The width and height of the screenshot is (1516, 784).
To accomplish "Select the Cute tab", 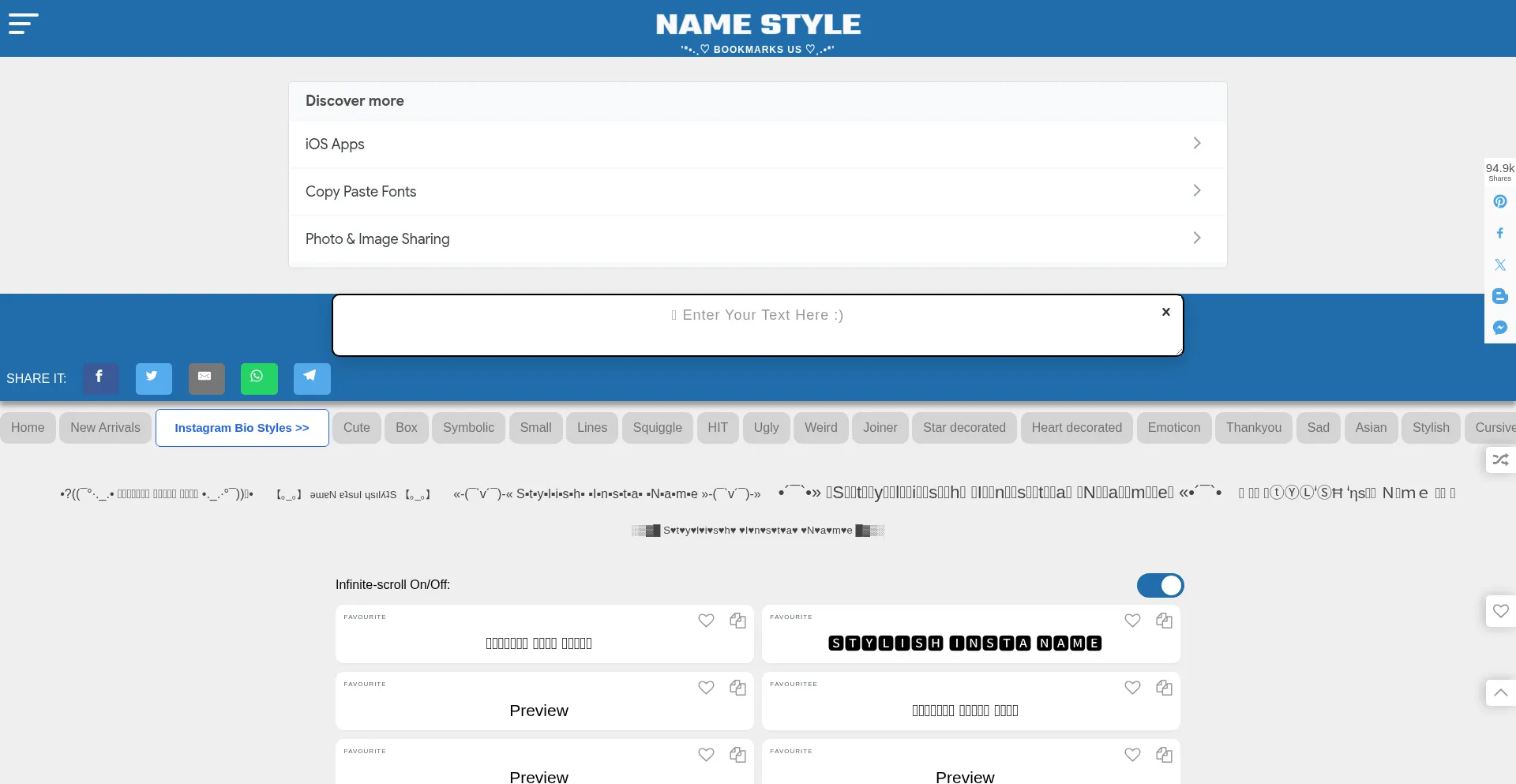I will pos(357,428).
